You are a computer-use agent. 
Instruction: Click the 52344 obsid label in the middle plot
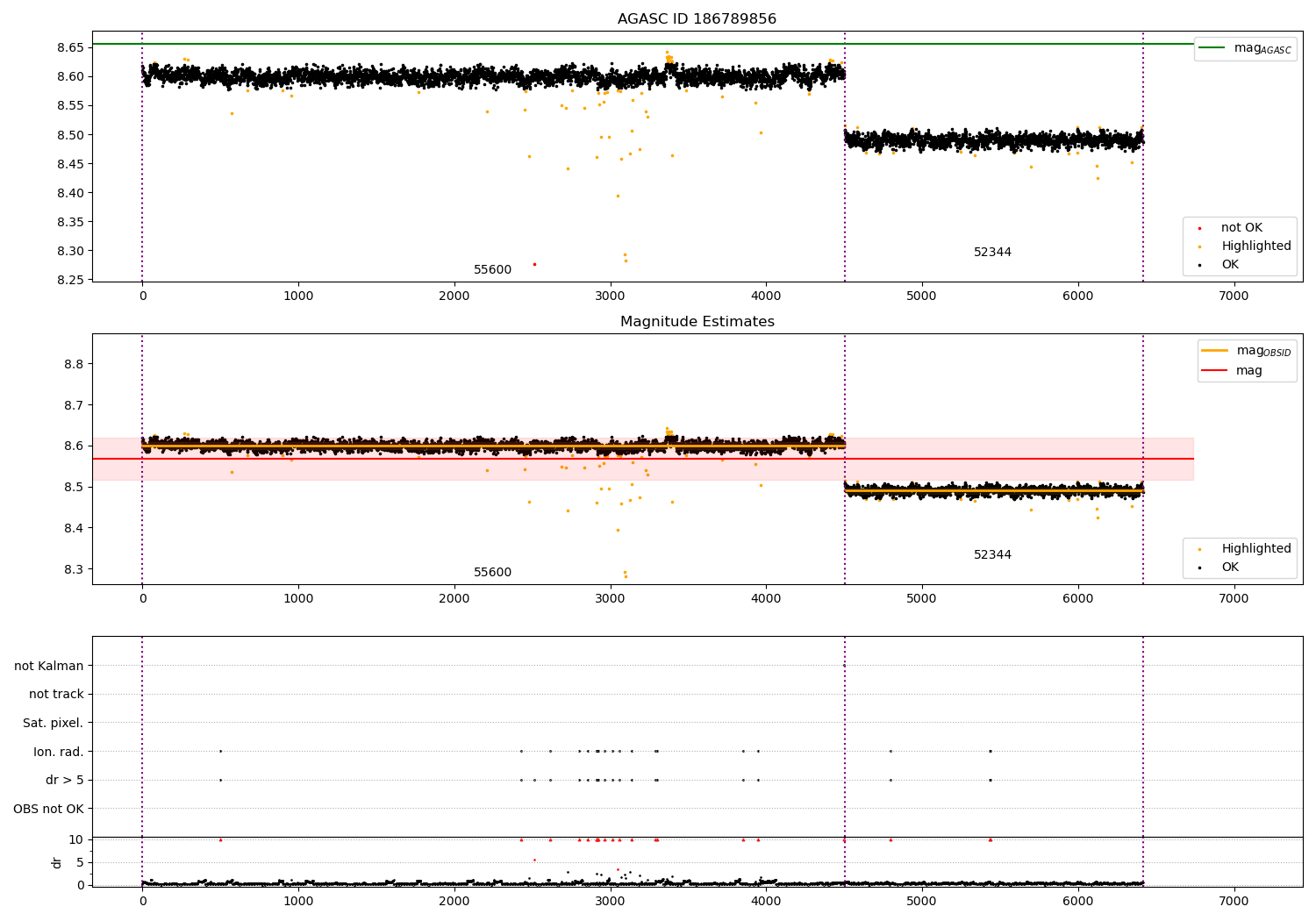(992, 555)
